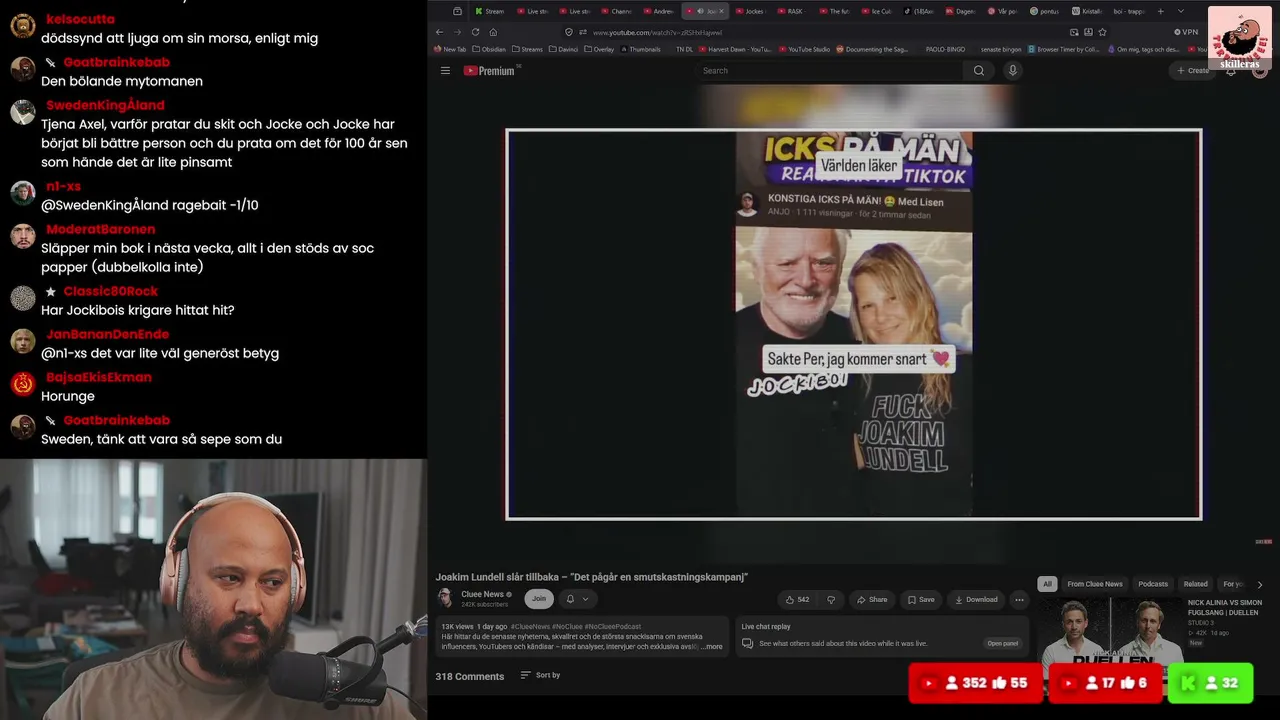Open notification bell options dropdown
1280x720 pixels.
578,599
